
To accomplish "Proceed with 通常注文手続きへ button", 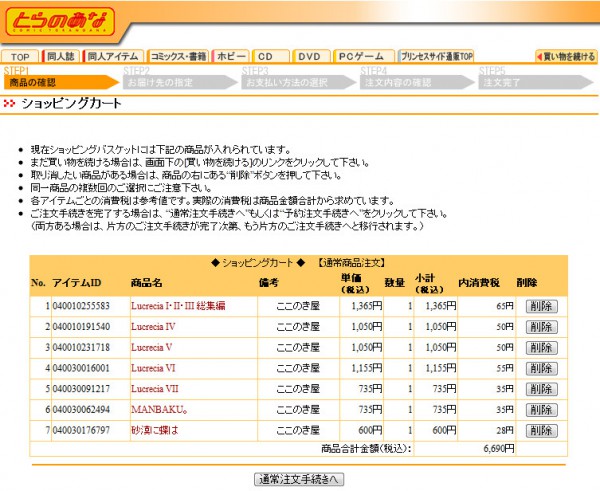I will coord(299,479).
